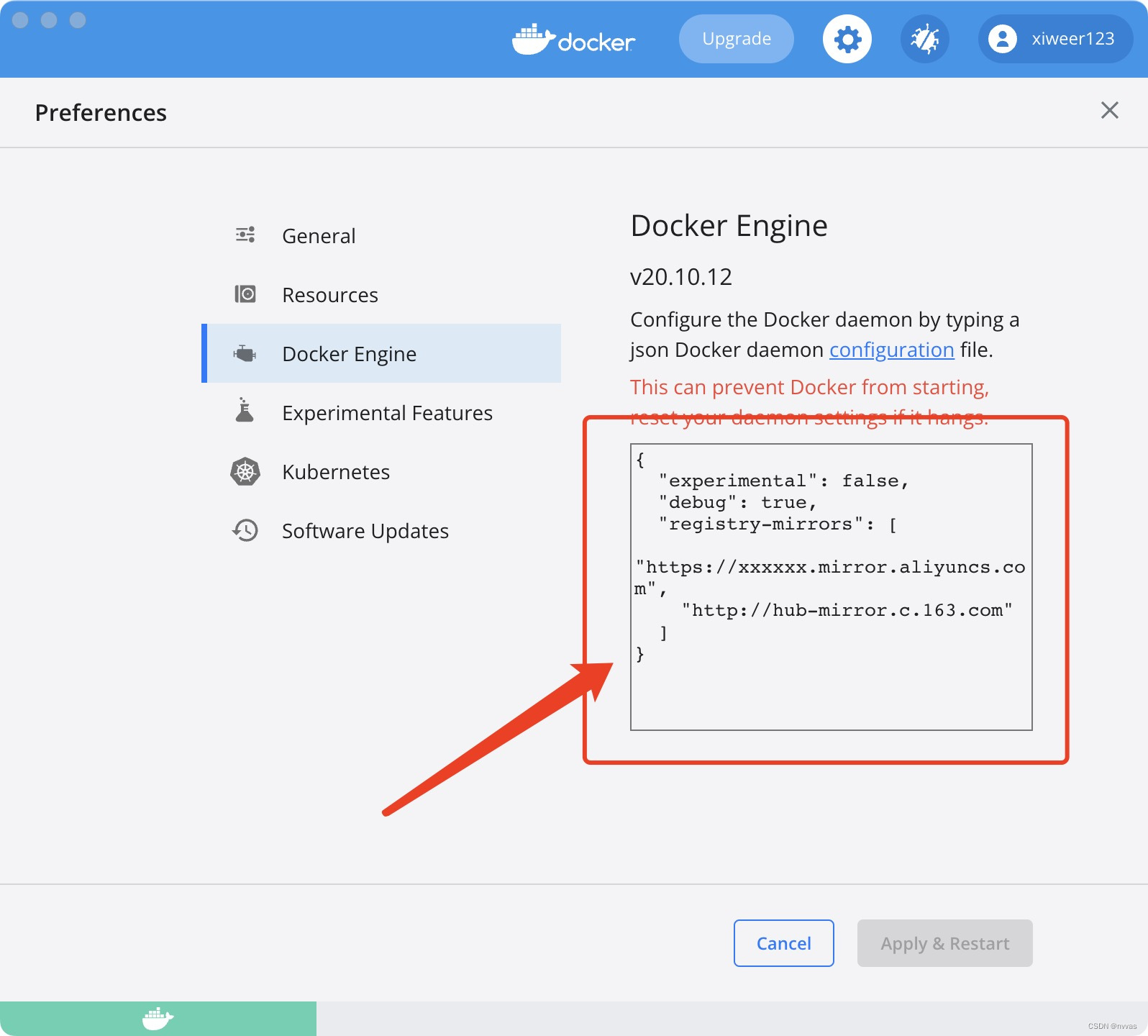The width and height of the screenshot is (1148, 1036).
Task: Open the Resources preferences section
Action: (381, 294)
